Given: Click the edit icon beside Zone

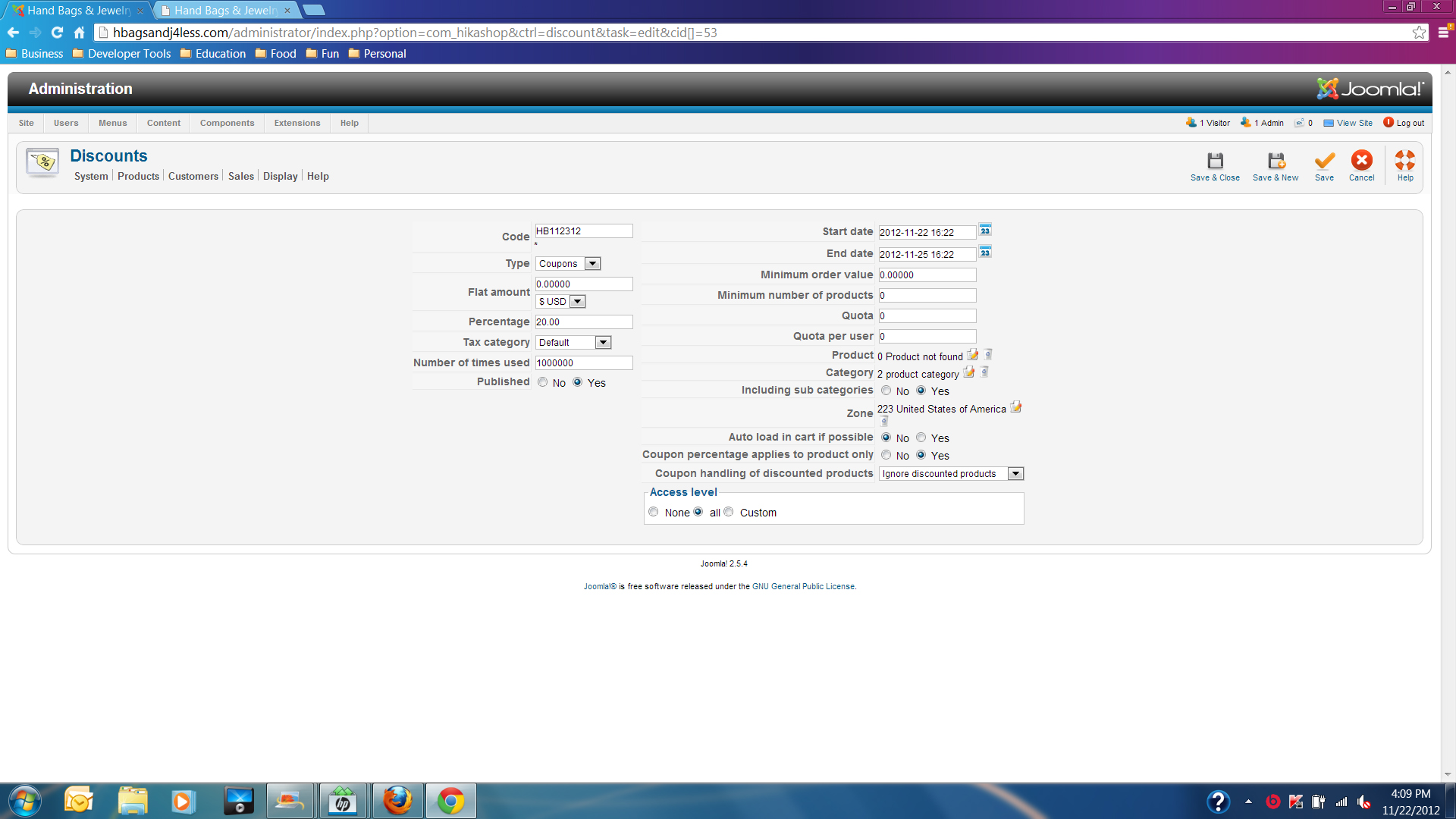Looking at the screenshot, I should click(x=1016, y=408).
